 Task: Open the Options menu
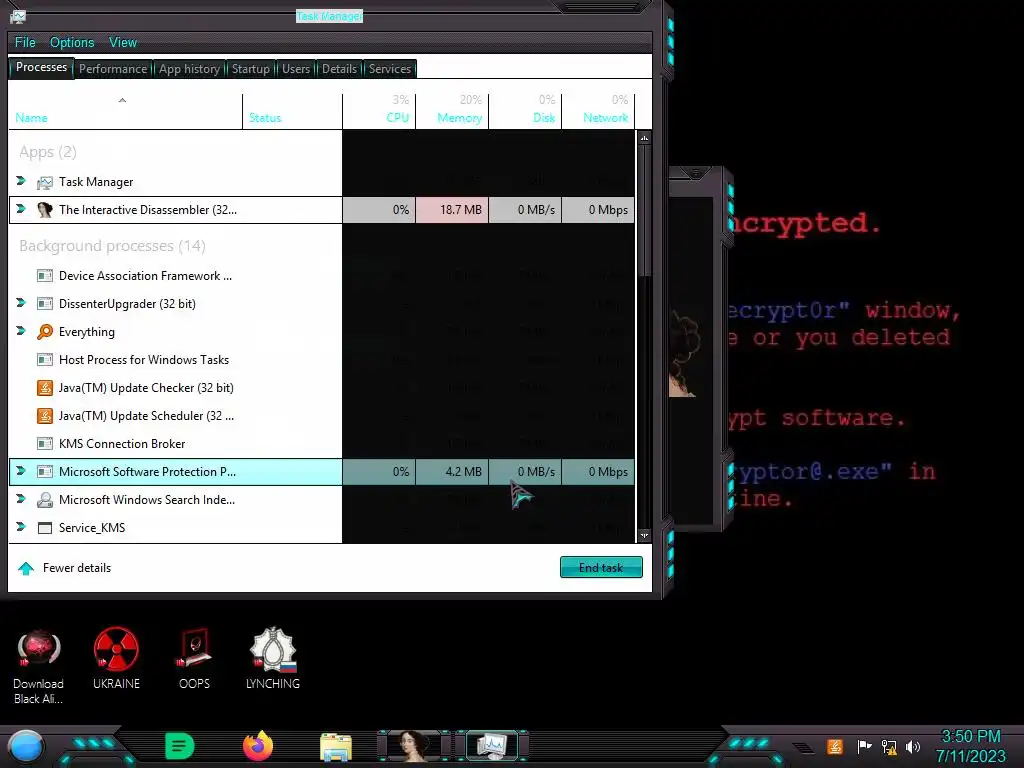tap(72, 42)
